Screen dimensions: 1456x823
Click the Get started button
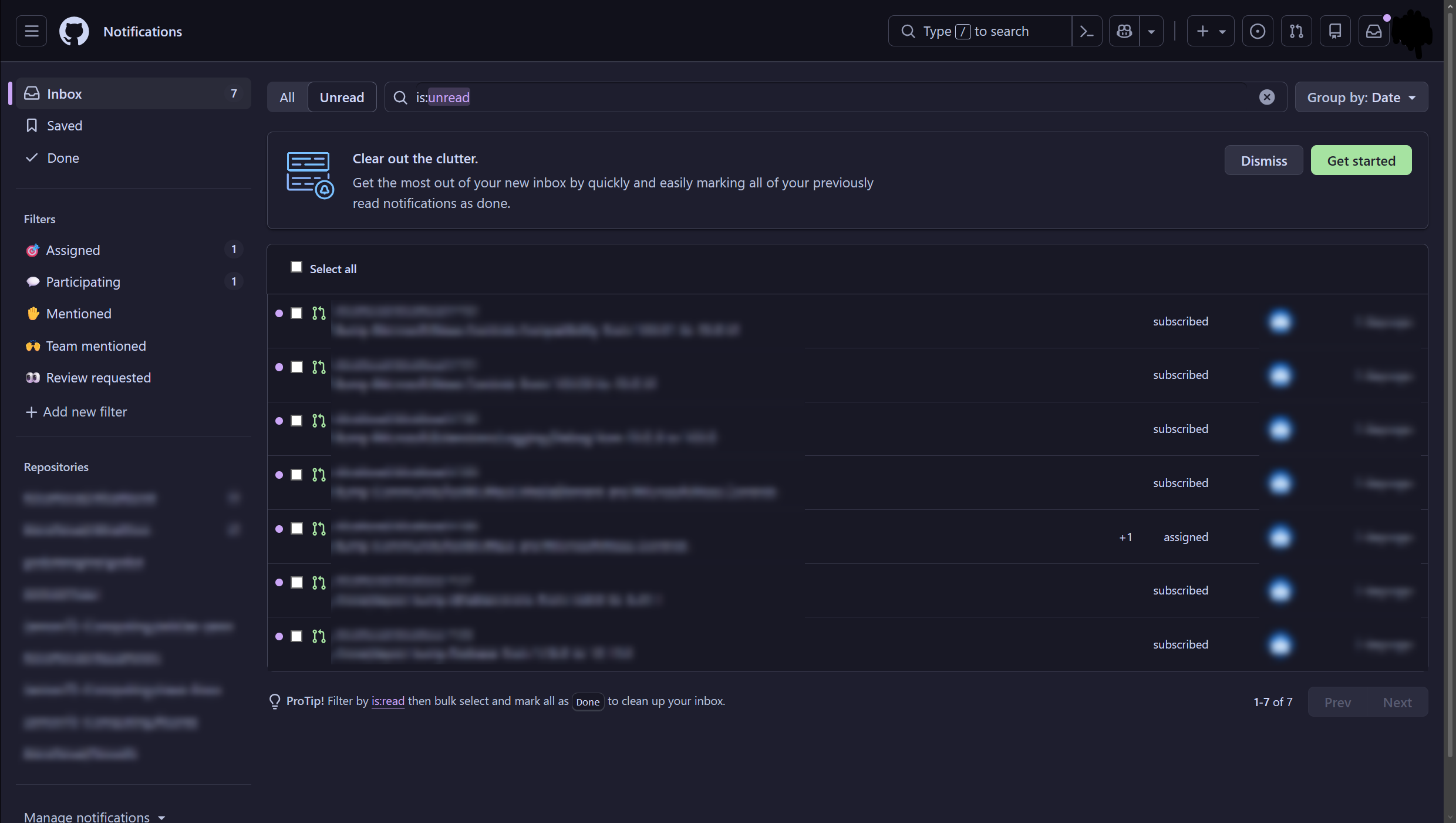pos(1361,160)
